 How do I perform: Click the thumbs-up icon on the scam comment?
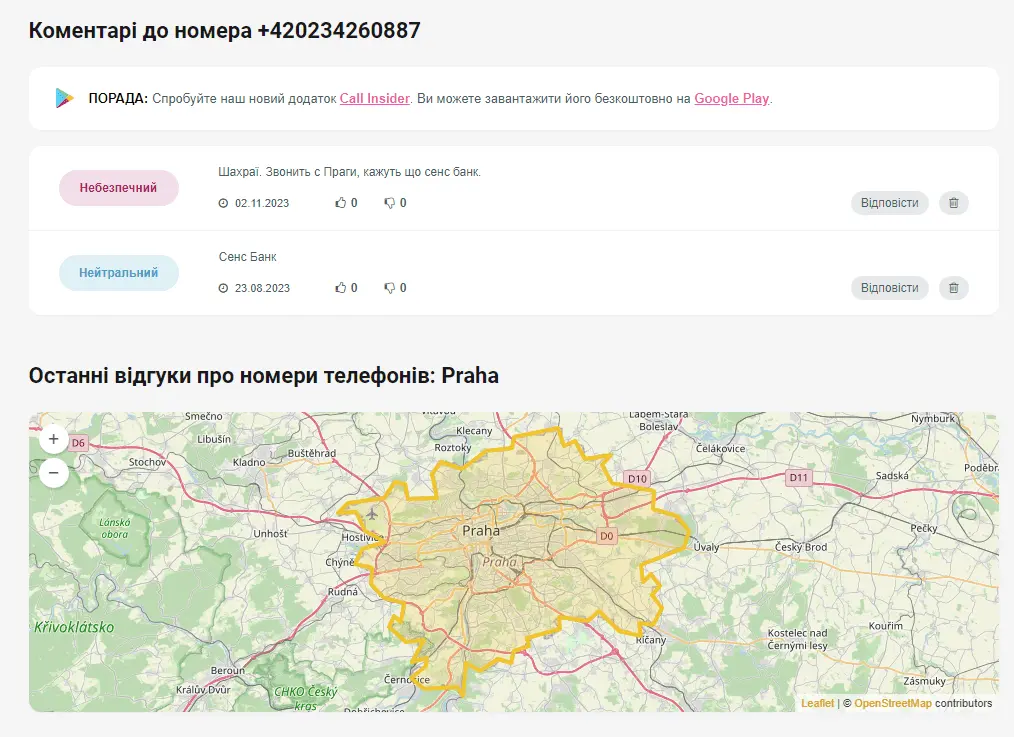tap(342, 202)
